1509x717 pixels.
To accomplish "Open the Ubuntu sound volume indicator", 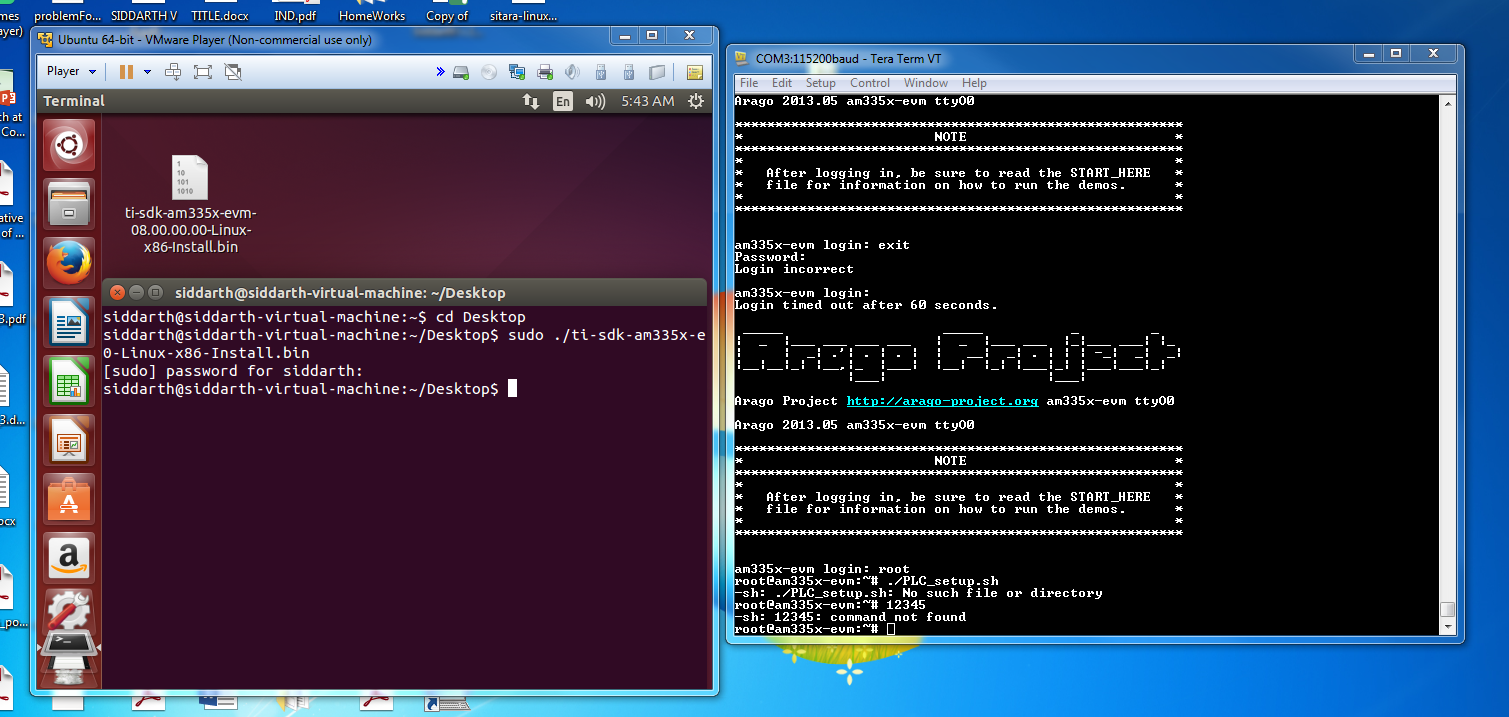I will point(596,101).
